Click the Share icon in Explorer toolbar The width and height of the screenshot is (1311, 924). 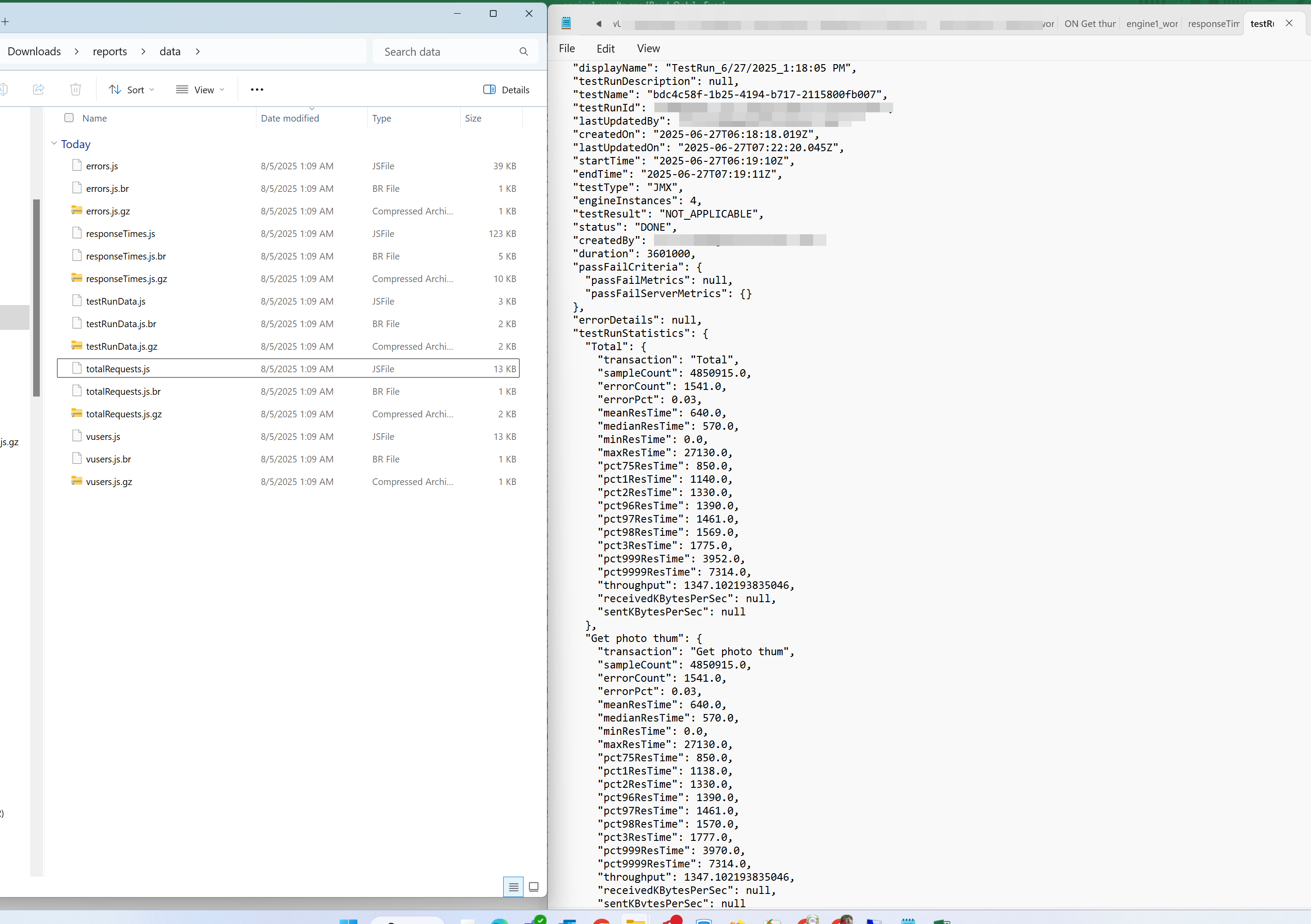[x=38, y=90]
